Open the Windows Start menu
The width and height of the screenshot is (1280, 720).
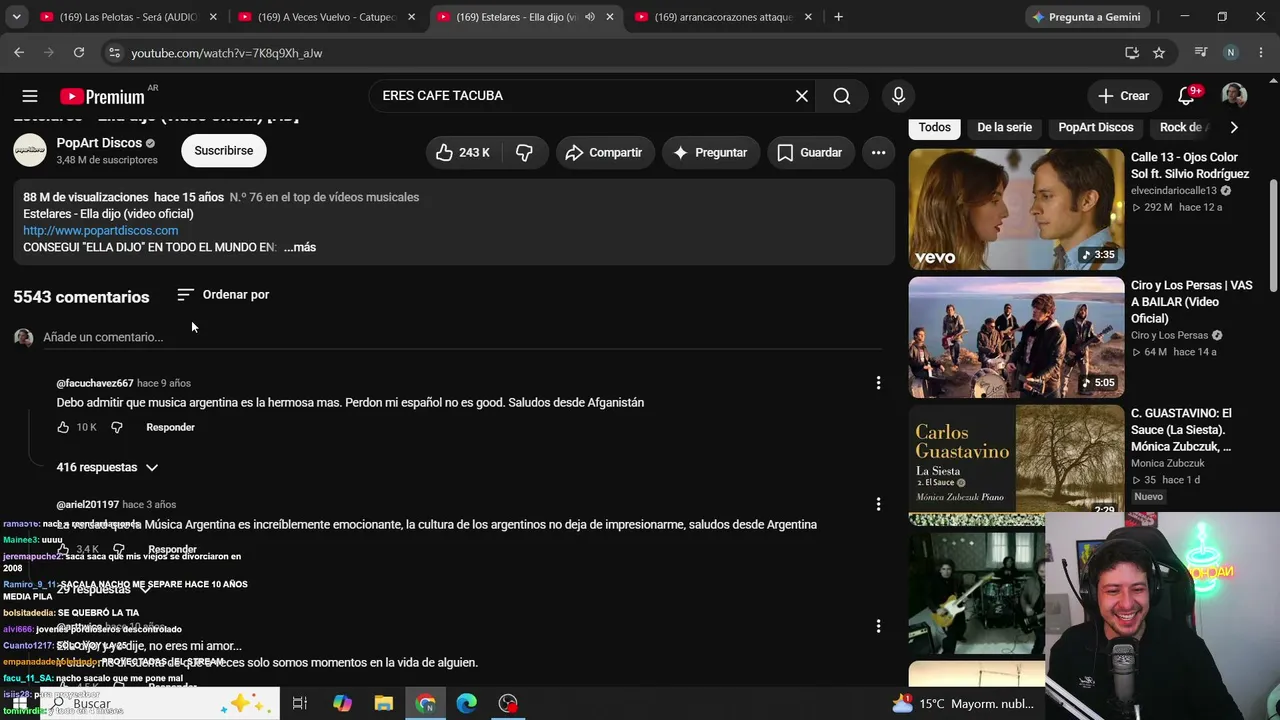click(19, 704)
